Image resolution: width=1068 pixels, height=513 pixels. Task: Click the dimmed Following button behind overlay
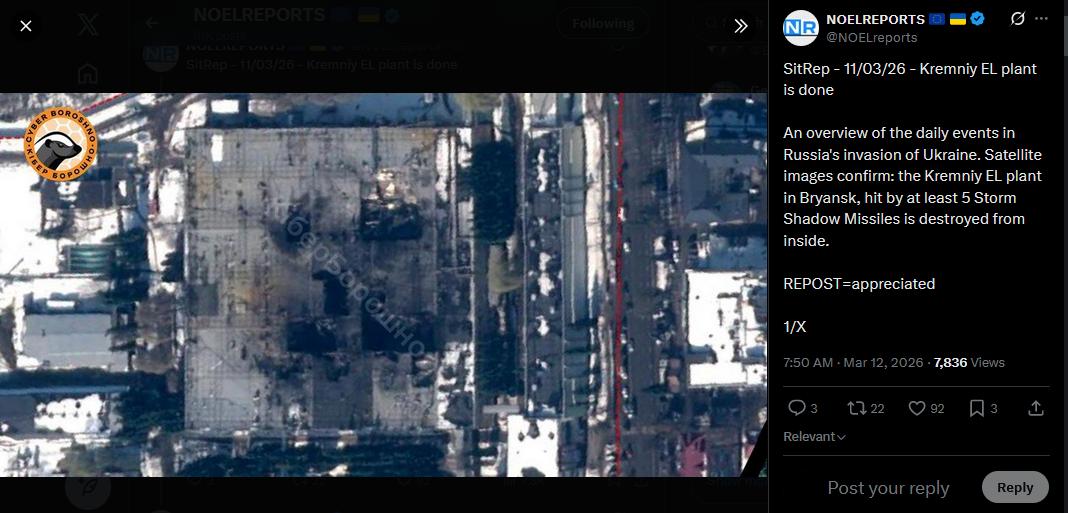[603, 24]
